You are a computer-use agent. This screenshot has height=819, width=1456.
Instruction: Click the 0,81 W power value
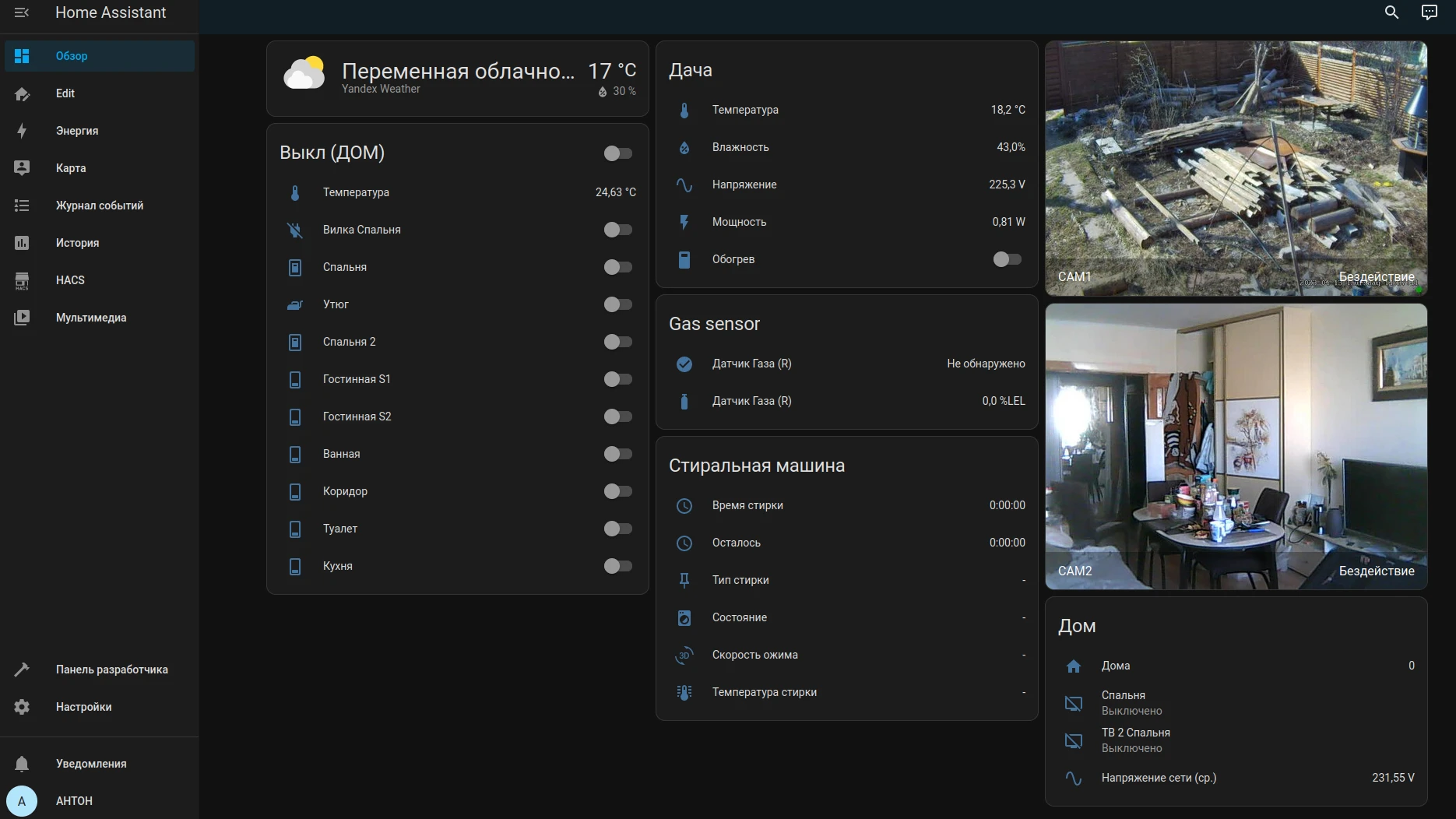(1008, 222)
